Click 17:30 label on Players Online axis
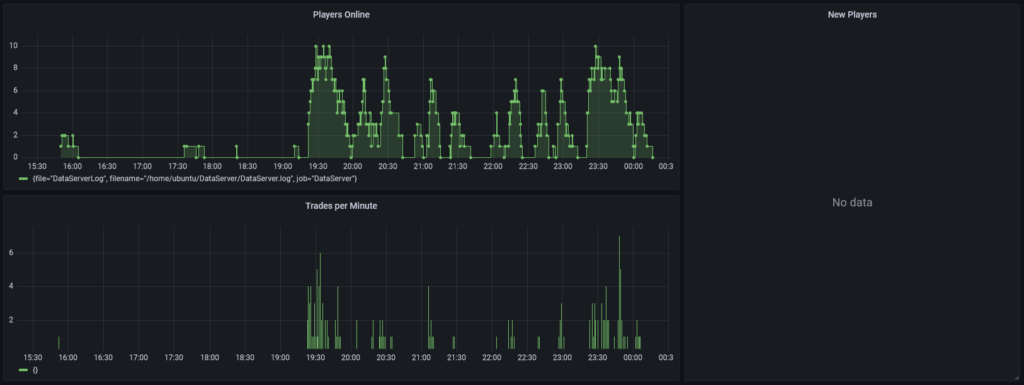The height and width of the screenshot is (385, 1024). coord(177,166)
